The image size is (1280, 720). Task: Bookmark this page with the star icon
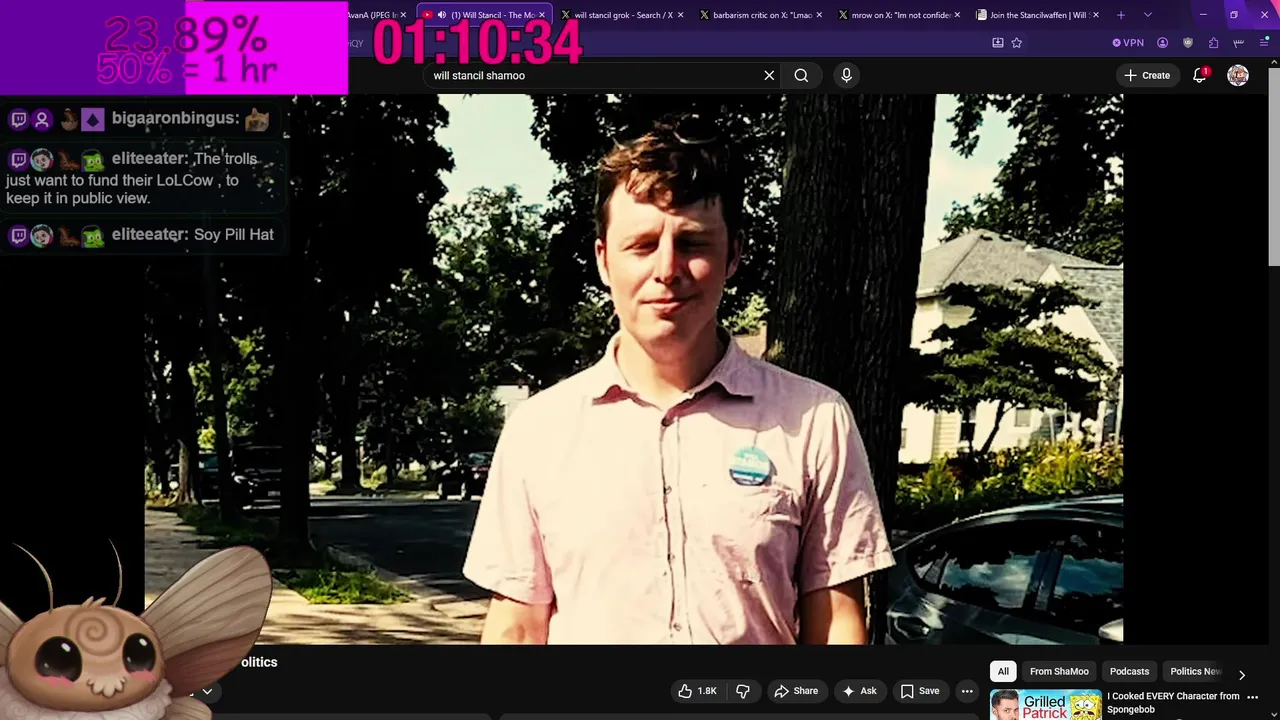point(1016,43)
